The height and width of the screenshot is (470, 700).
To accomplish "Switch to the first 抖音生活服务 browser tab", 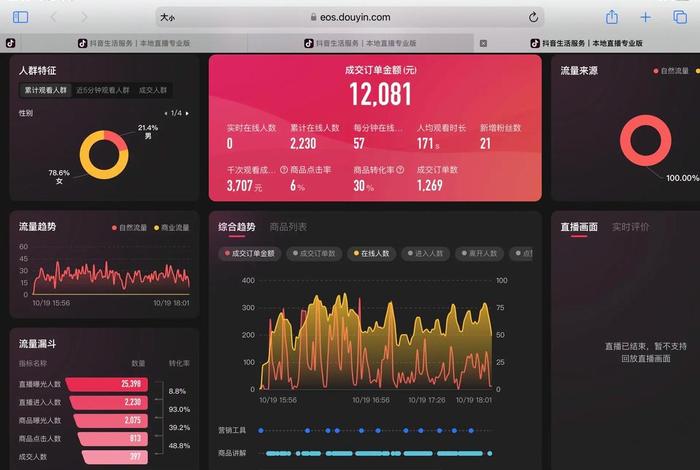I will (134, 43).
